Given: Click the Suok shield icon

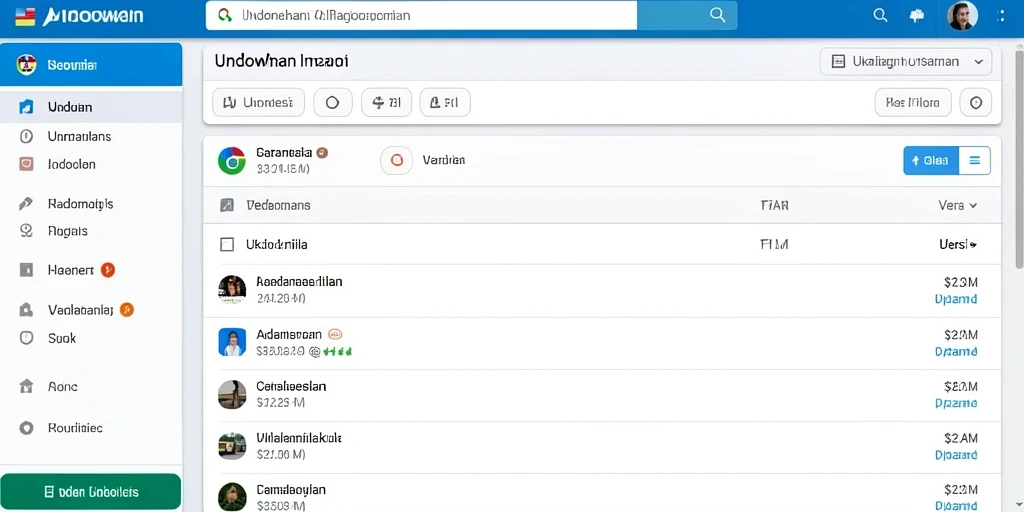Looking at the screenshot, I should 26,338.
